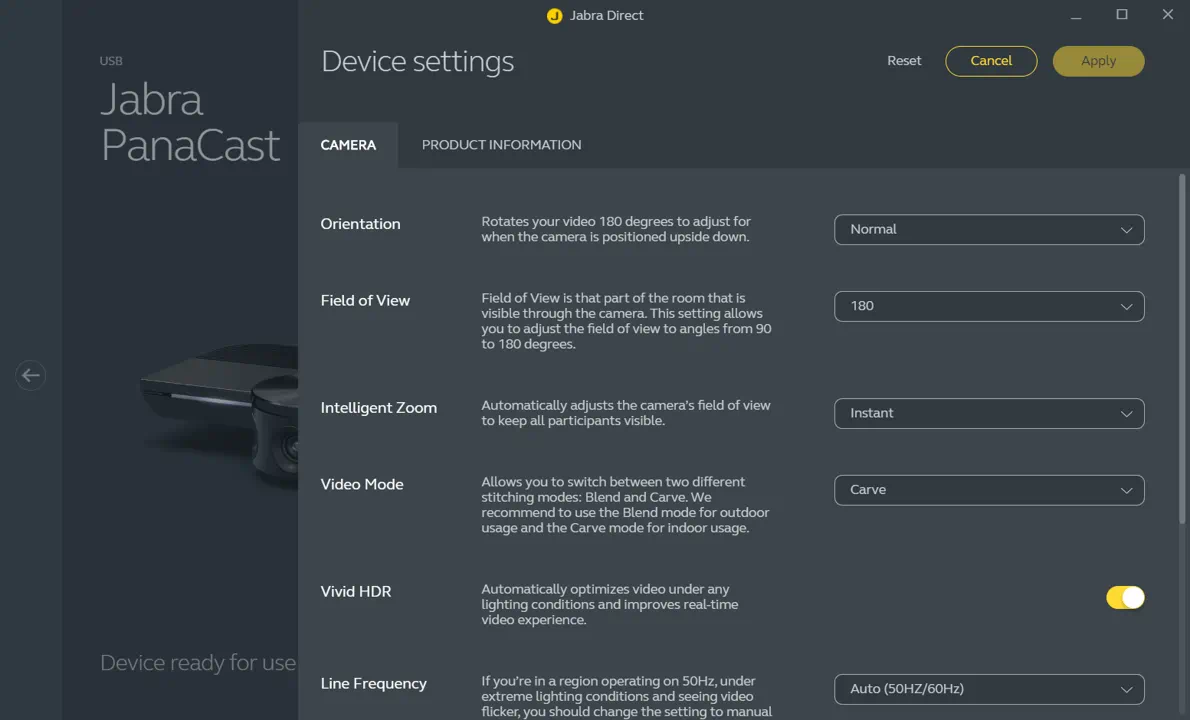Turn off the Vivid HDR toggle

tap(1125, 597)
